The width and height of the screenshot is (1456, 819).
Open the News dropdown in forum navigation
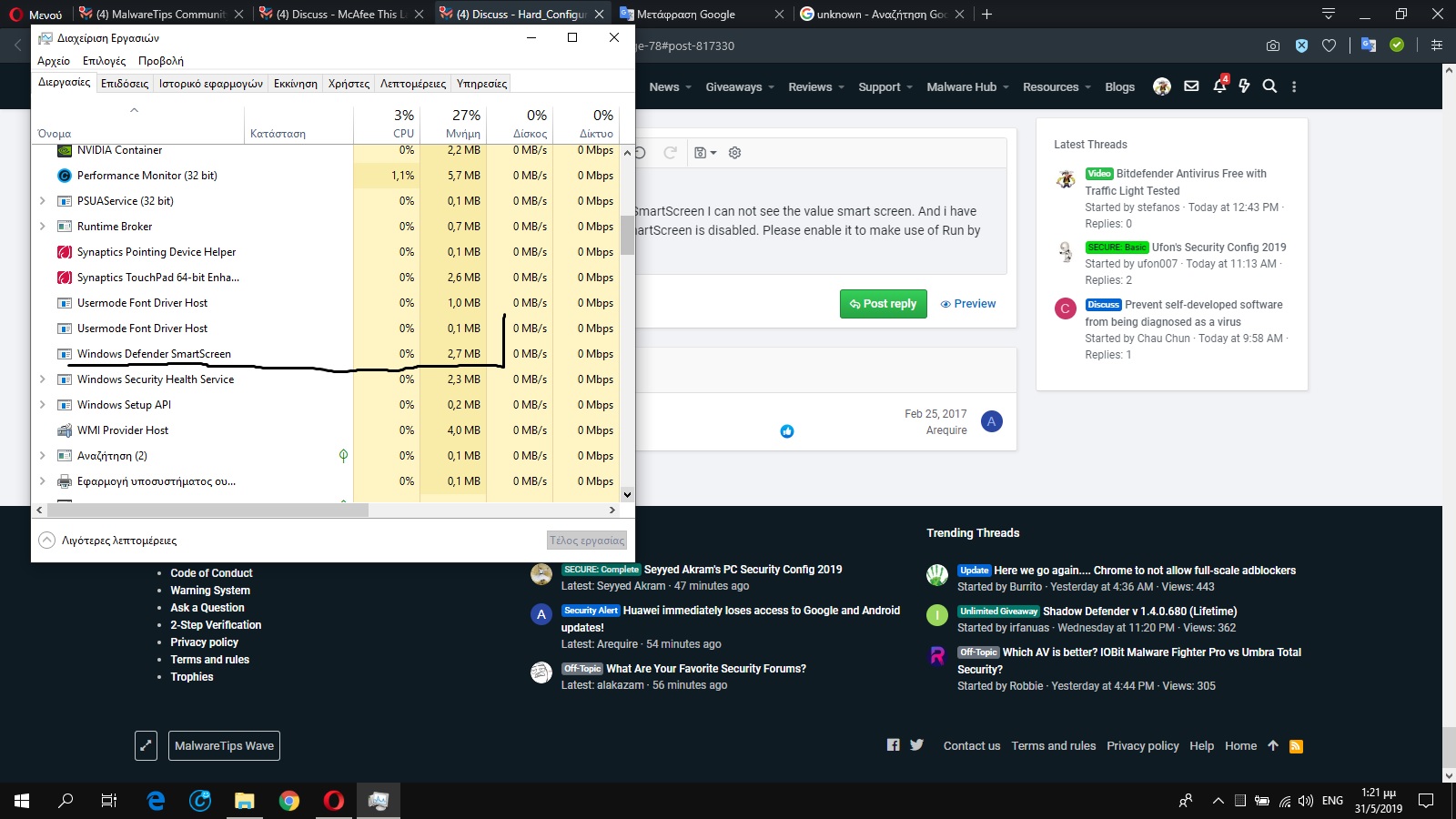click(x=671, y=87)
